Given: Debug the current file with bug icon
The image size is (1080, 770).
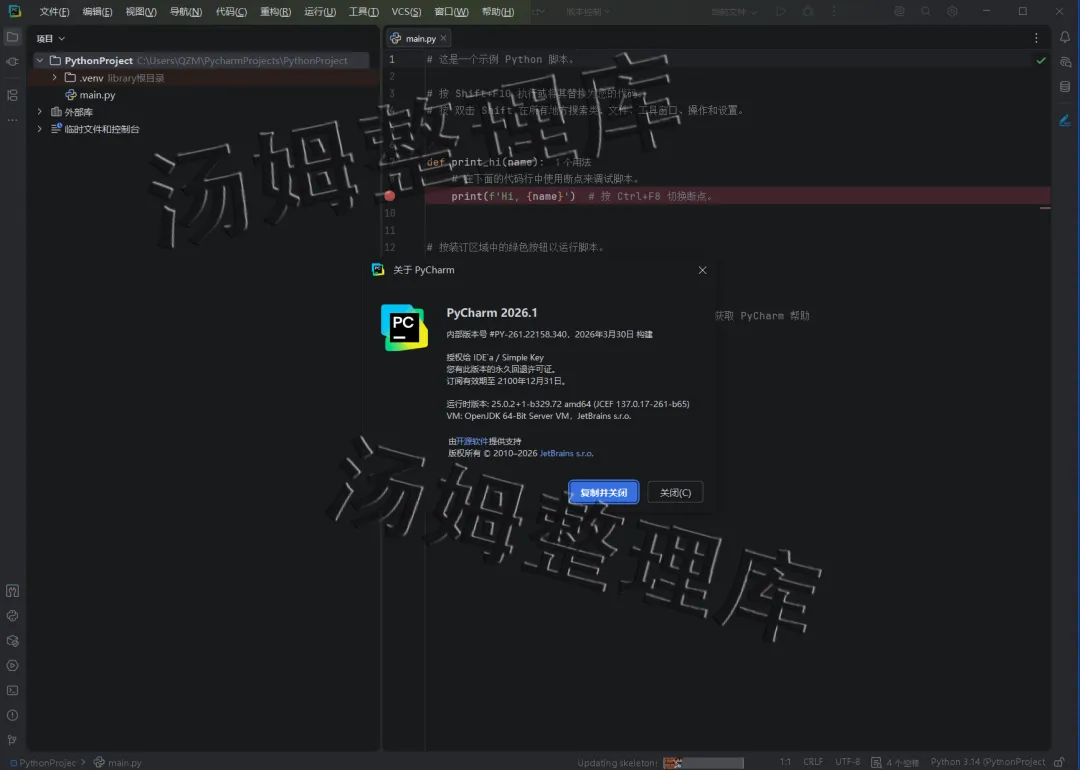Looking at the screenshot, I should tap(809, 12).
